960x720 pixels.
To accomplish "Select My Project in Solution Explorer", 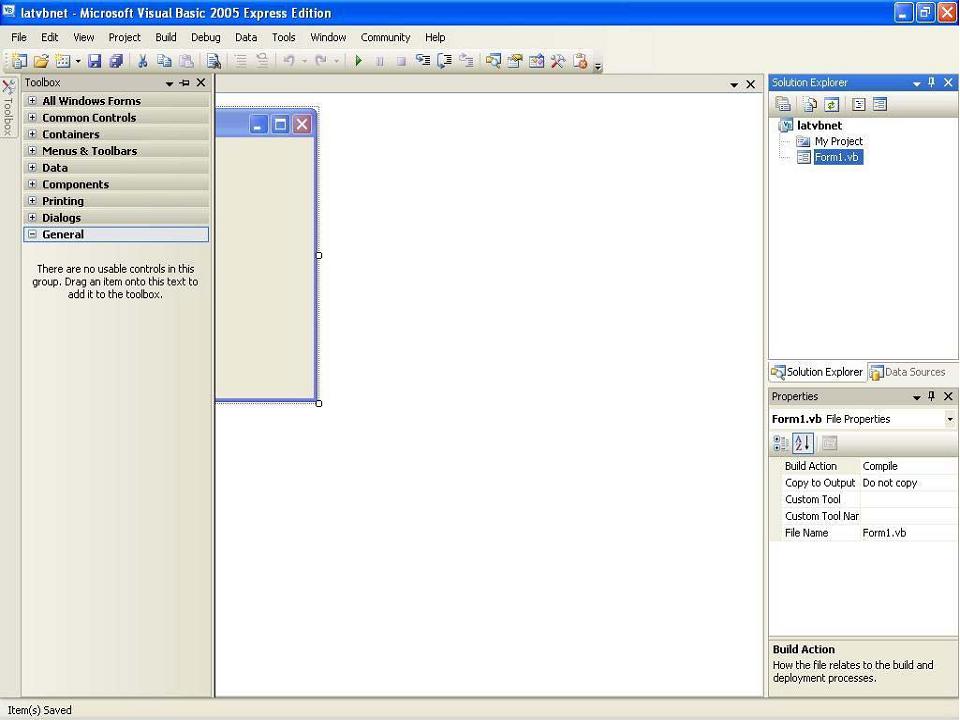I will 838,141.
